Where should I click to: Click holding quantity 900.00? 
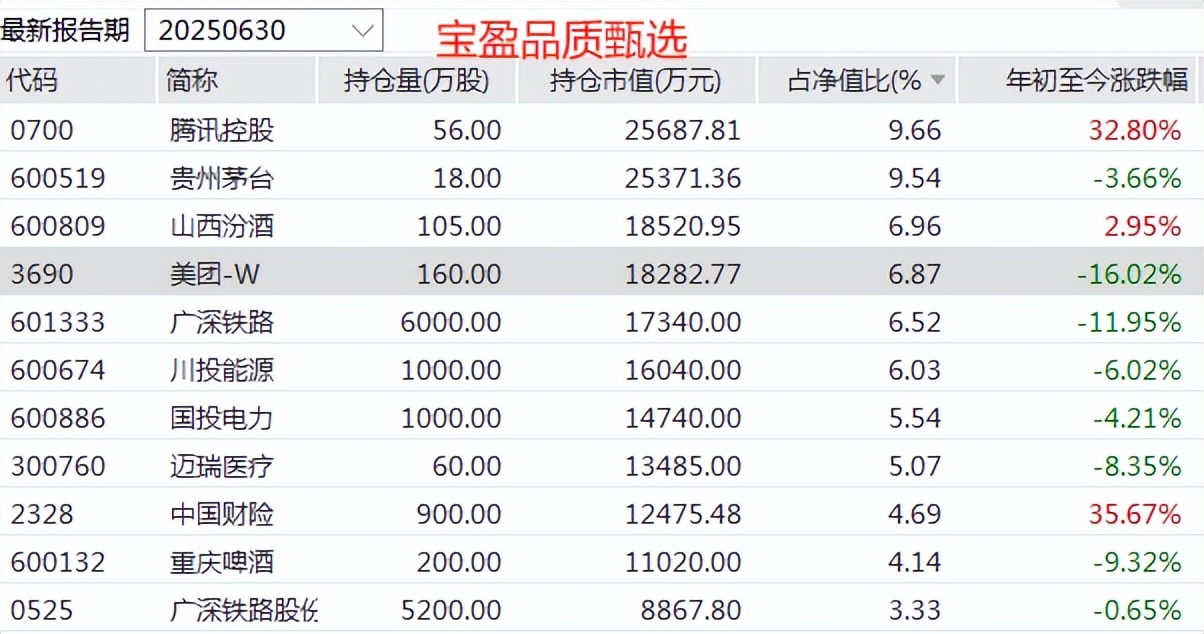[x=459, y=514]
